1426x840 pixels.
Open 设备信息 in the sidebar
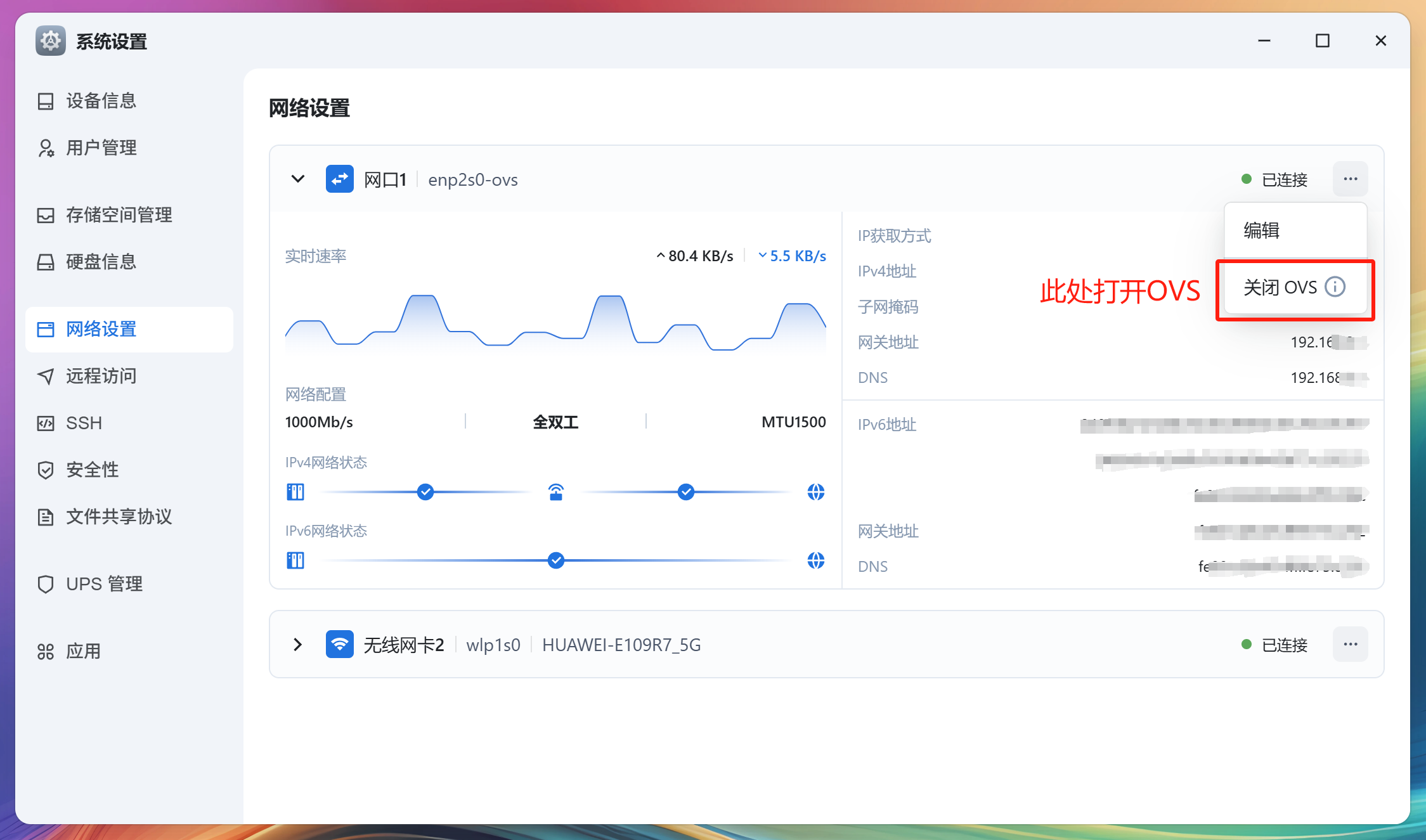101,100
